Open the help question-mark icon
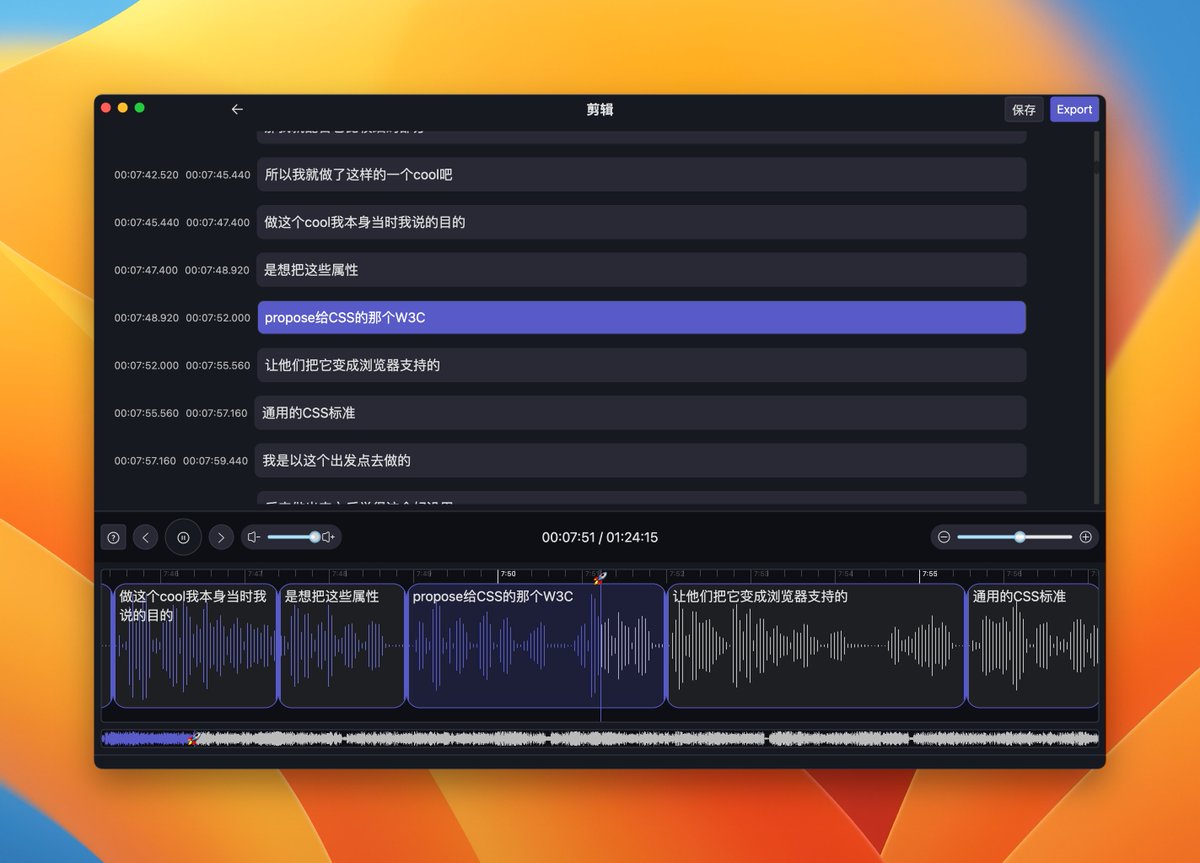The image size is (1200, 863). pos(113,538)
